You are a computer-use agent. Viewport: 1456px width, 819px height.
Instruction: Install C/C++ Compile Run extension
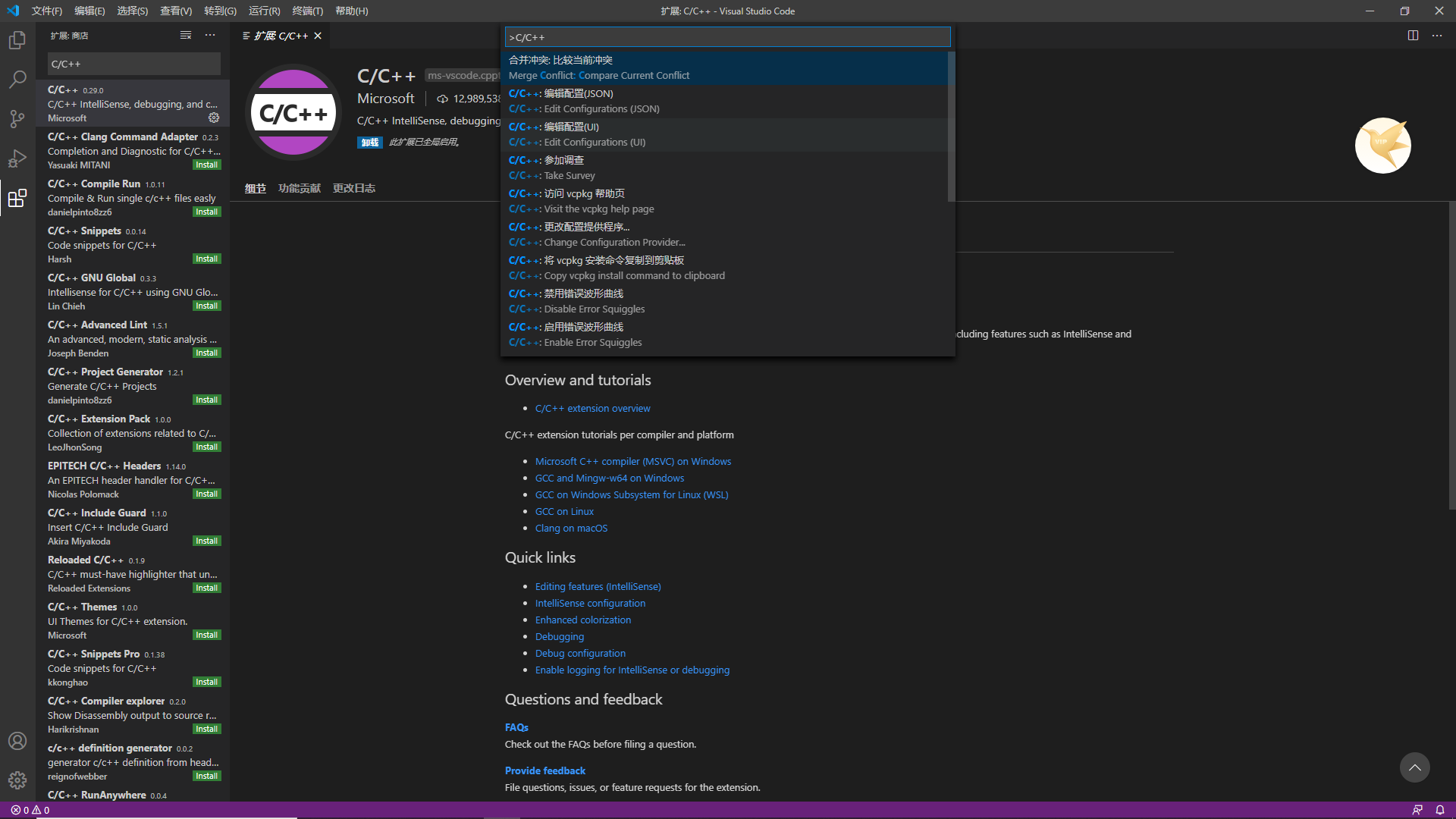[206, 212]
